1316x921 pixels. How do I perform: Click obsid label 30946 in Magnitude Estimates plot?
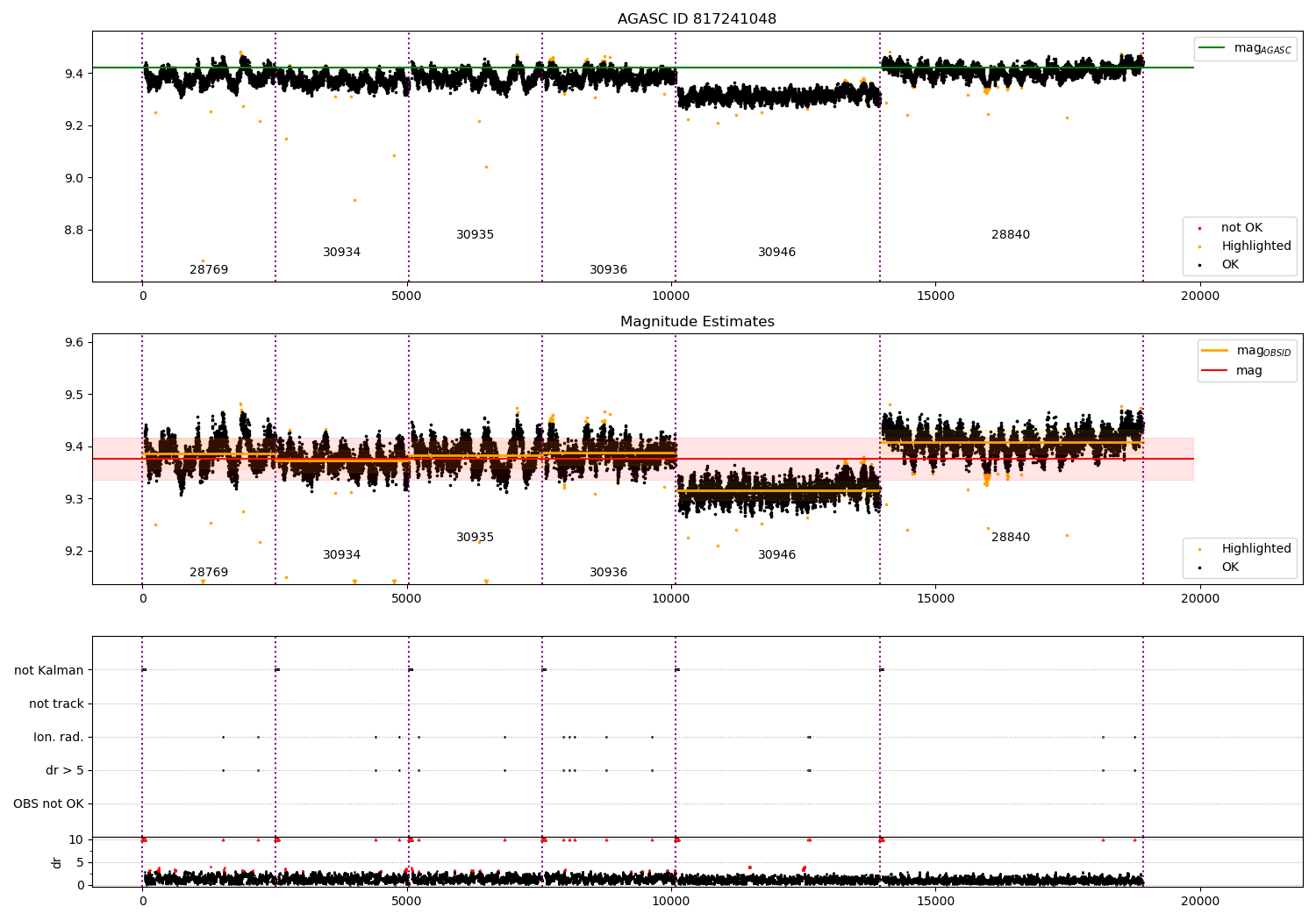pos(777,555)
